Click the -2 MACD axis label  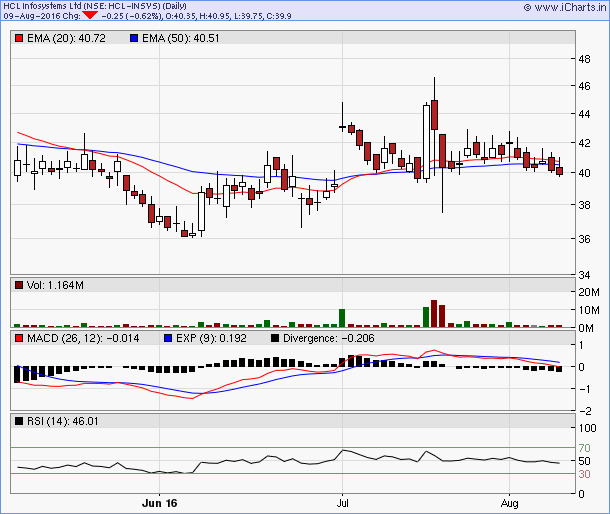pos(585,410)
